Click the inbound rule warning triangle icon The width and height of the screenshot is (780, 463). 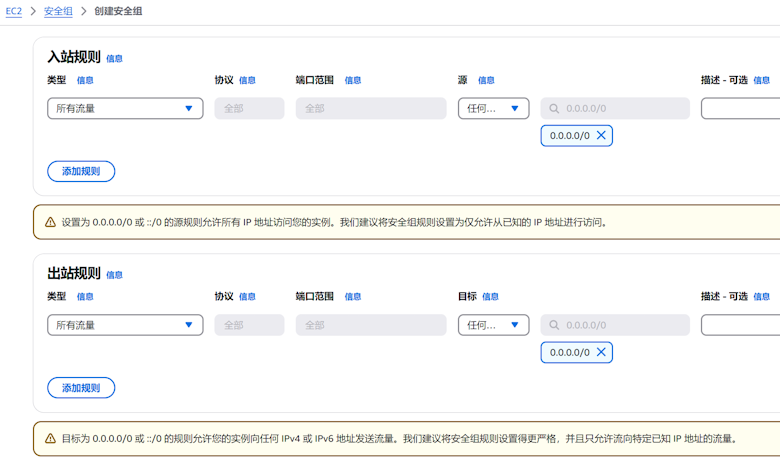coord(50,222)
